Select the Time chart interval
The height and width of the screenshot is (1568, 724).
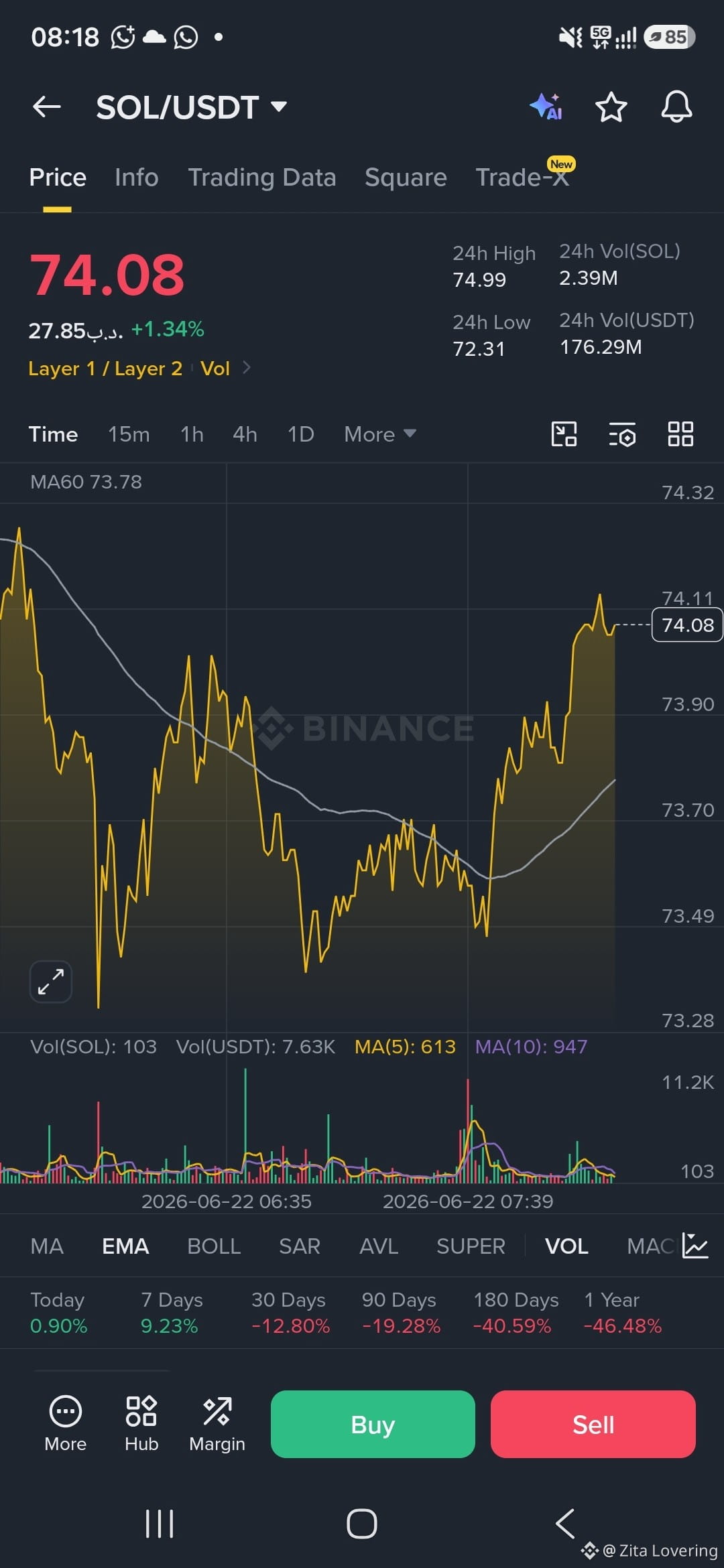(x=53, y=434)
